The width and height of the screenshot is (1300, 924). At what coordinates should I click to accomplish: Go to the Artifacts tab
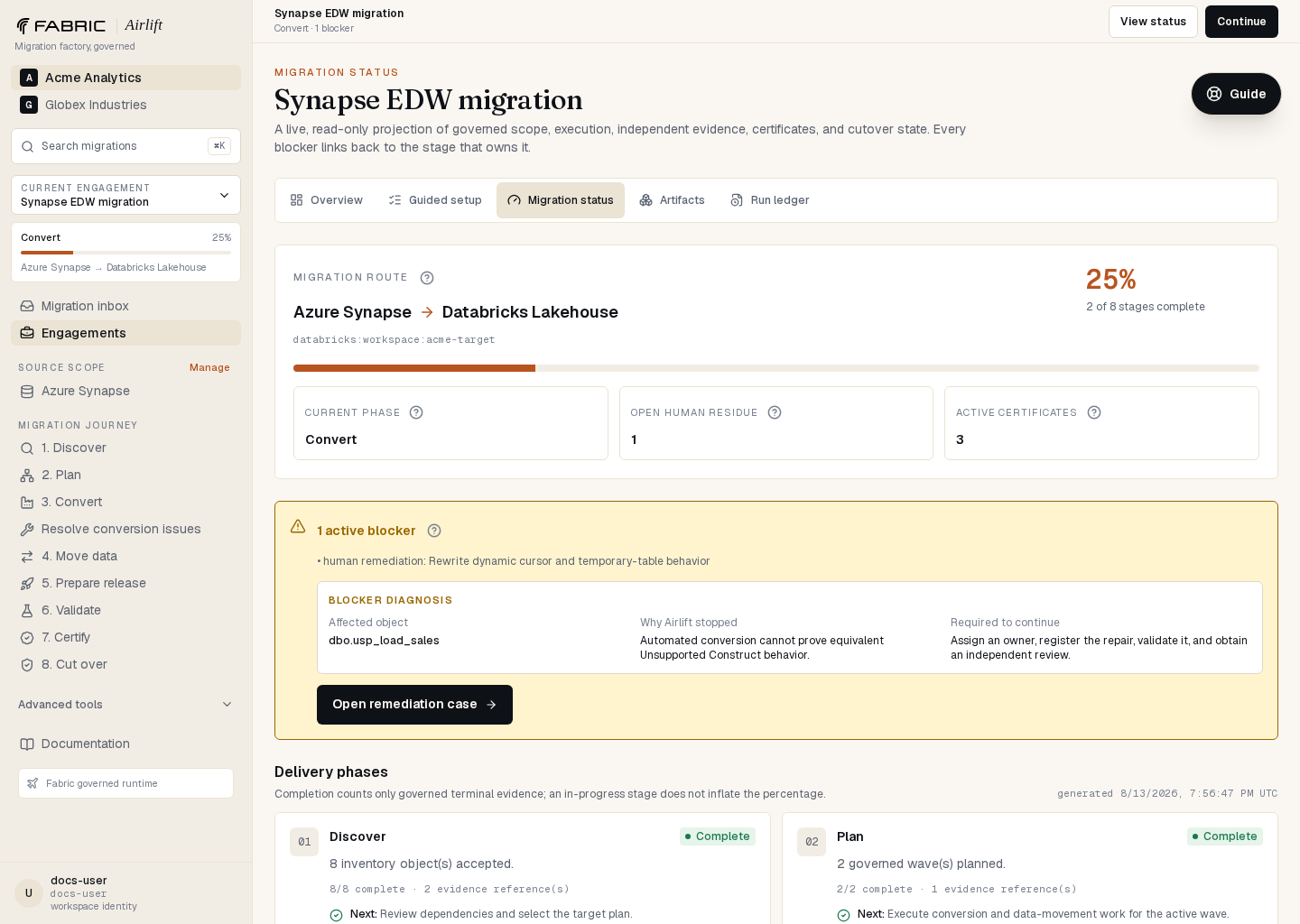[x=672, y=200]
